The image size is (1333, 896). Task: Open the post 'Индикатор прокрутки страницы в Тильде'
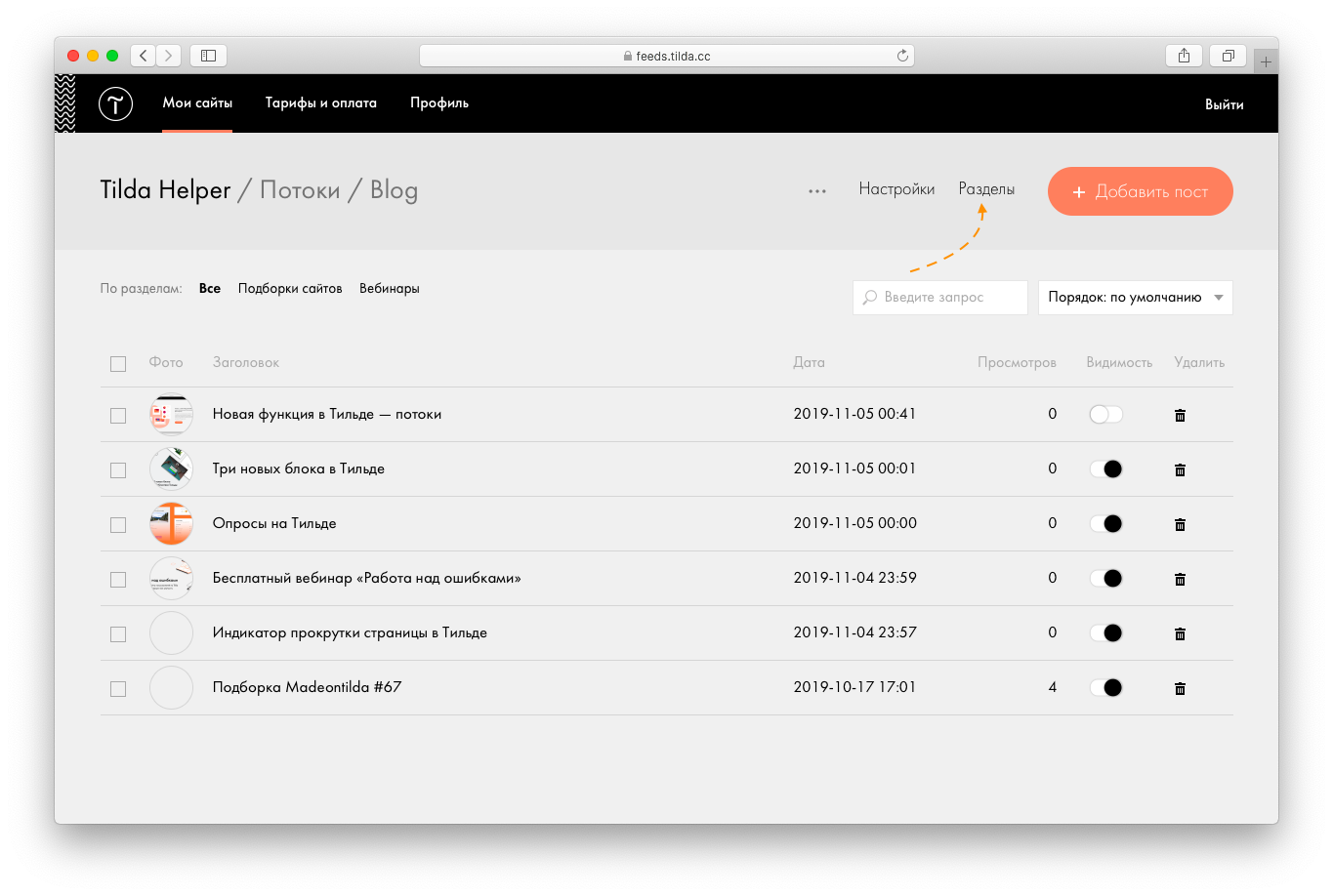tap(350, 633)
